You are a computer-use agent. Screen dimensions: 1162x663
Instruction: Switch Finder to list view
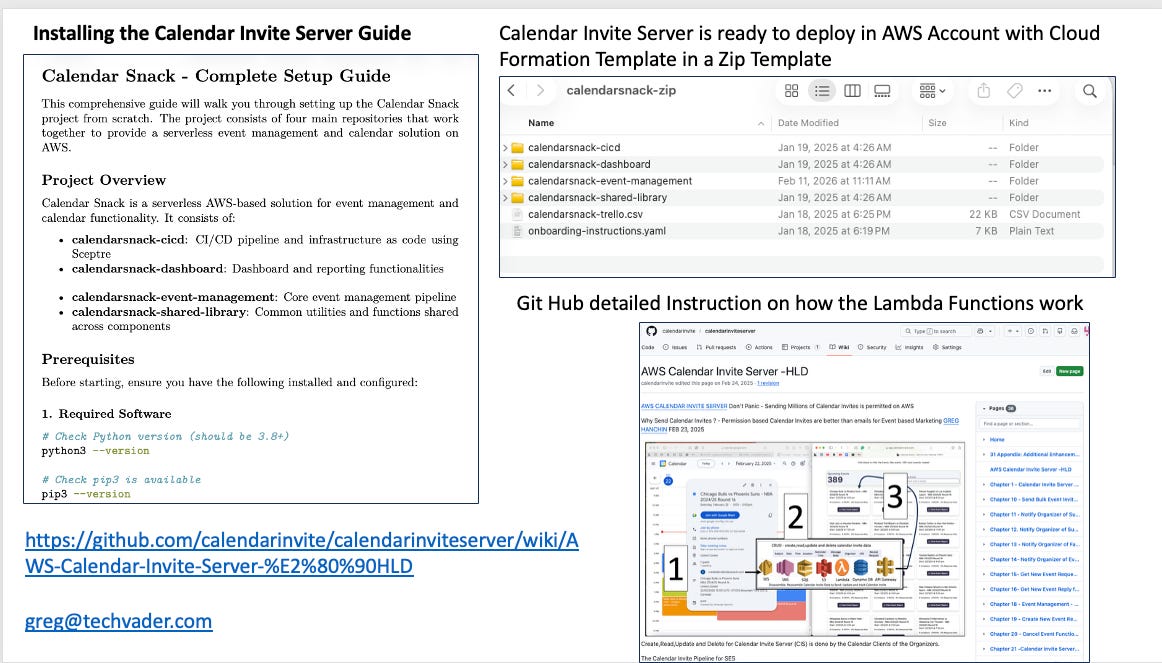[822, 90]
